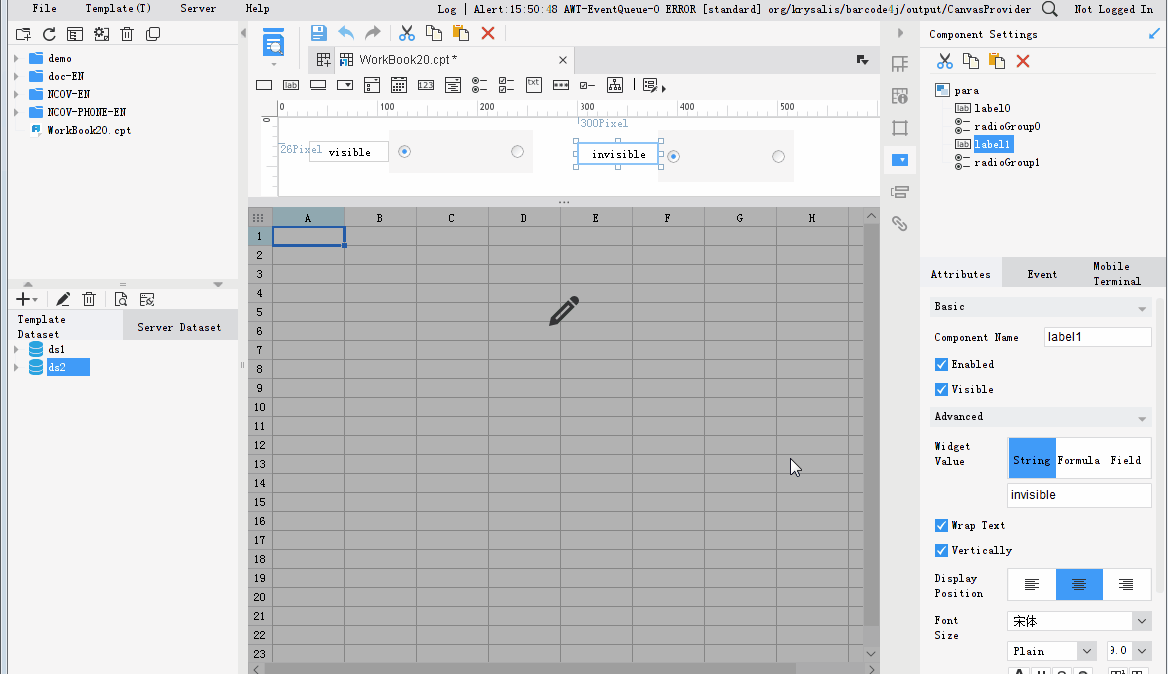Screen dimensions: 1168x674
Task: Open the Template menu
Action: point(117,9)
